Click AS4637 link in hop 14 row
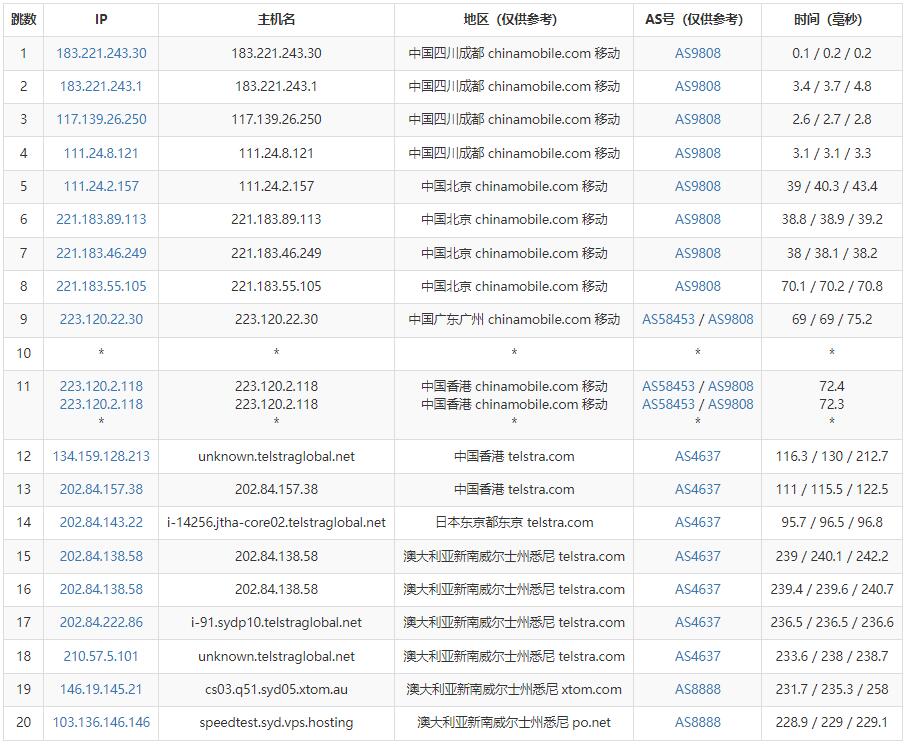Viewport: 908px width, 746px height. (698, 522)
